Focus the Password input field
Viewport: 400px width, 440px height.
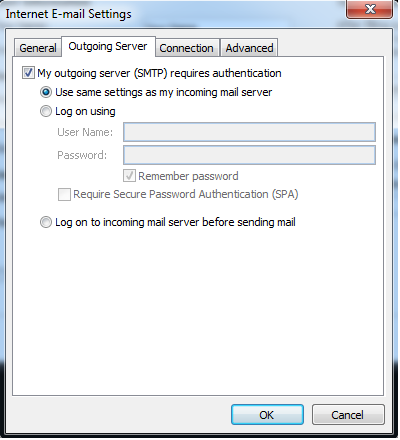coord(249,155)
